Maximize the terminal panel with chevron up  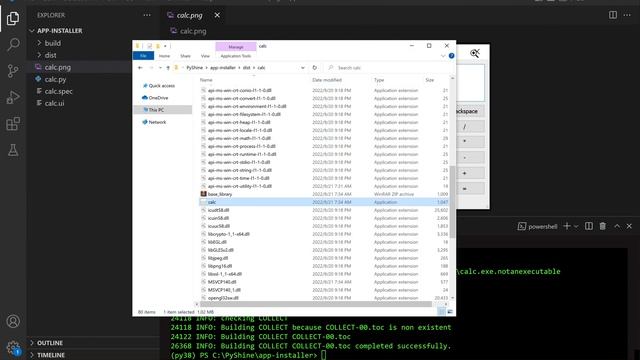coord(617,226)
